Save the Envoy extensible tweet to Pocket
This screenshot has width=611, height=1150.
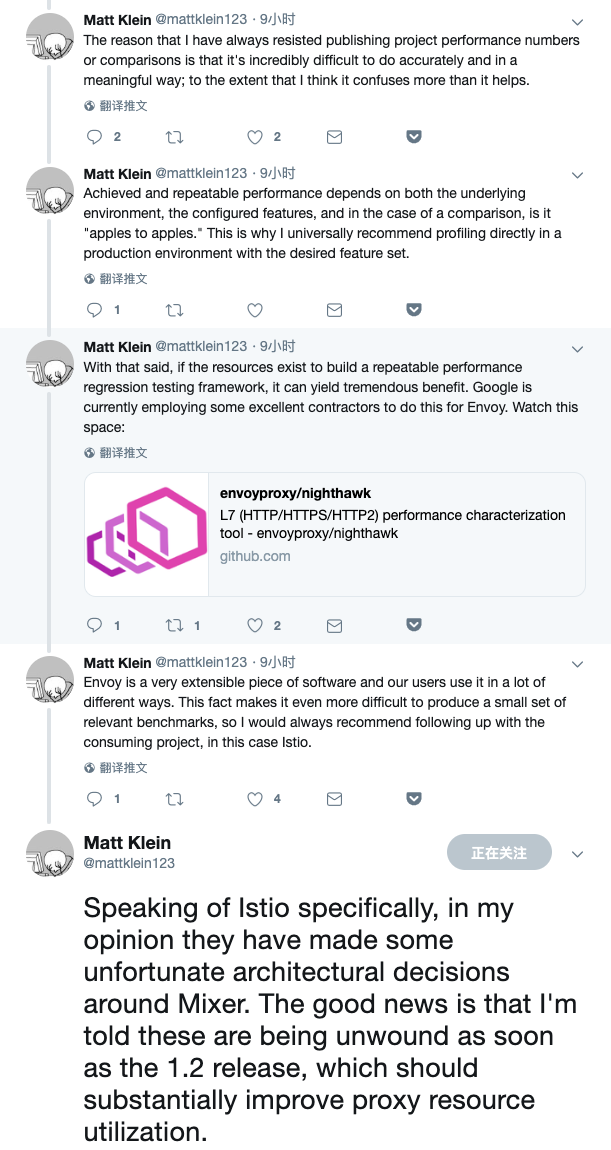413,799
